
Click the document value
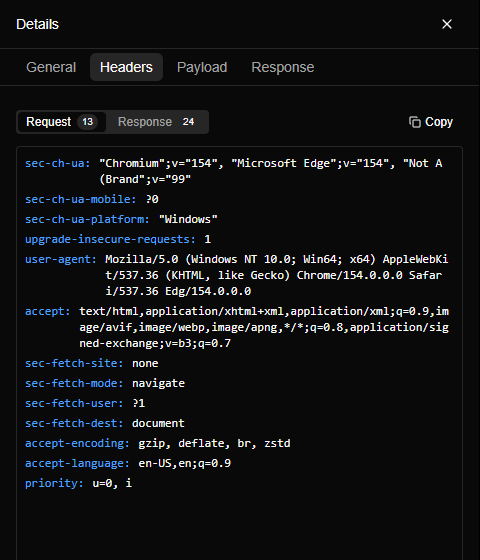158,424
